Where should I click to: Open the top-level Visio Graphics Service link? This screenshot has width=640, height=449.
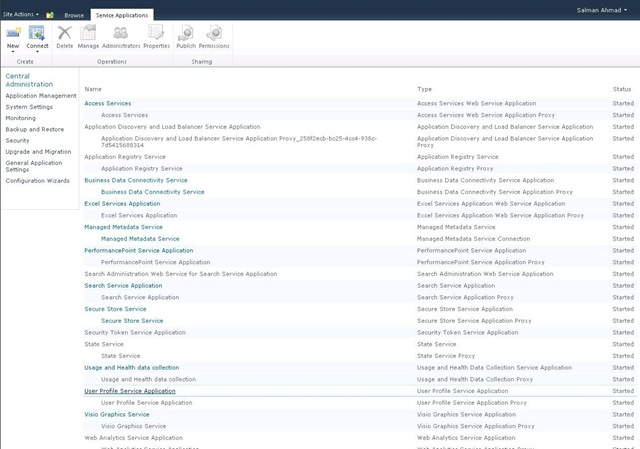[117, 414]
